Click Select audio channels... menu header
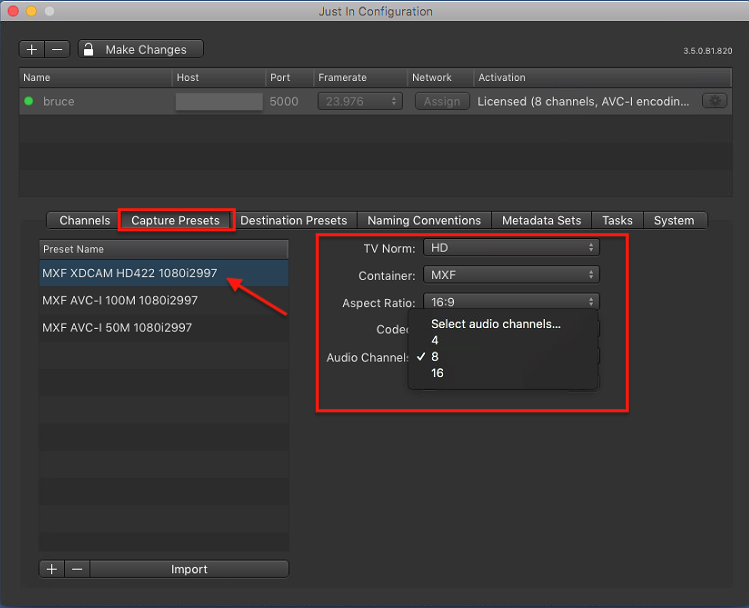This screenshot has width=749, height=608. [503, 324]
